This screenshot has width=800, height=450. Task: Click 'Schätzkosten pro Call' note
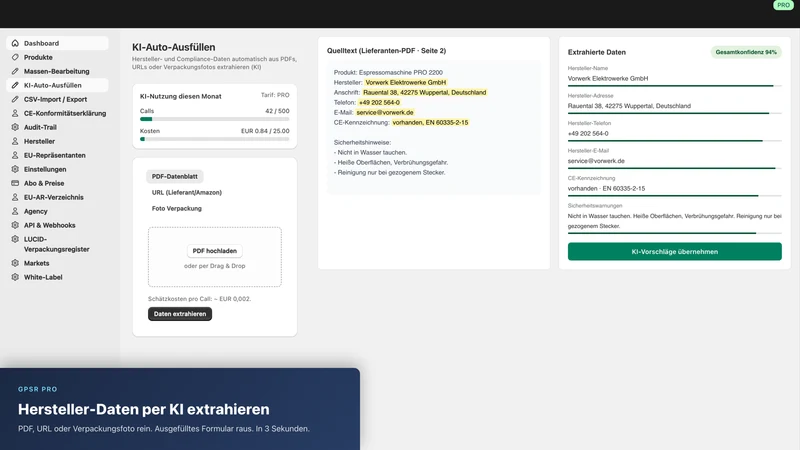point(199,299)
